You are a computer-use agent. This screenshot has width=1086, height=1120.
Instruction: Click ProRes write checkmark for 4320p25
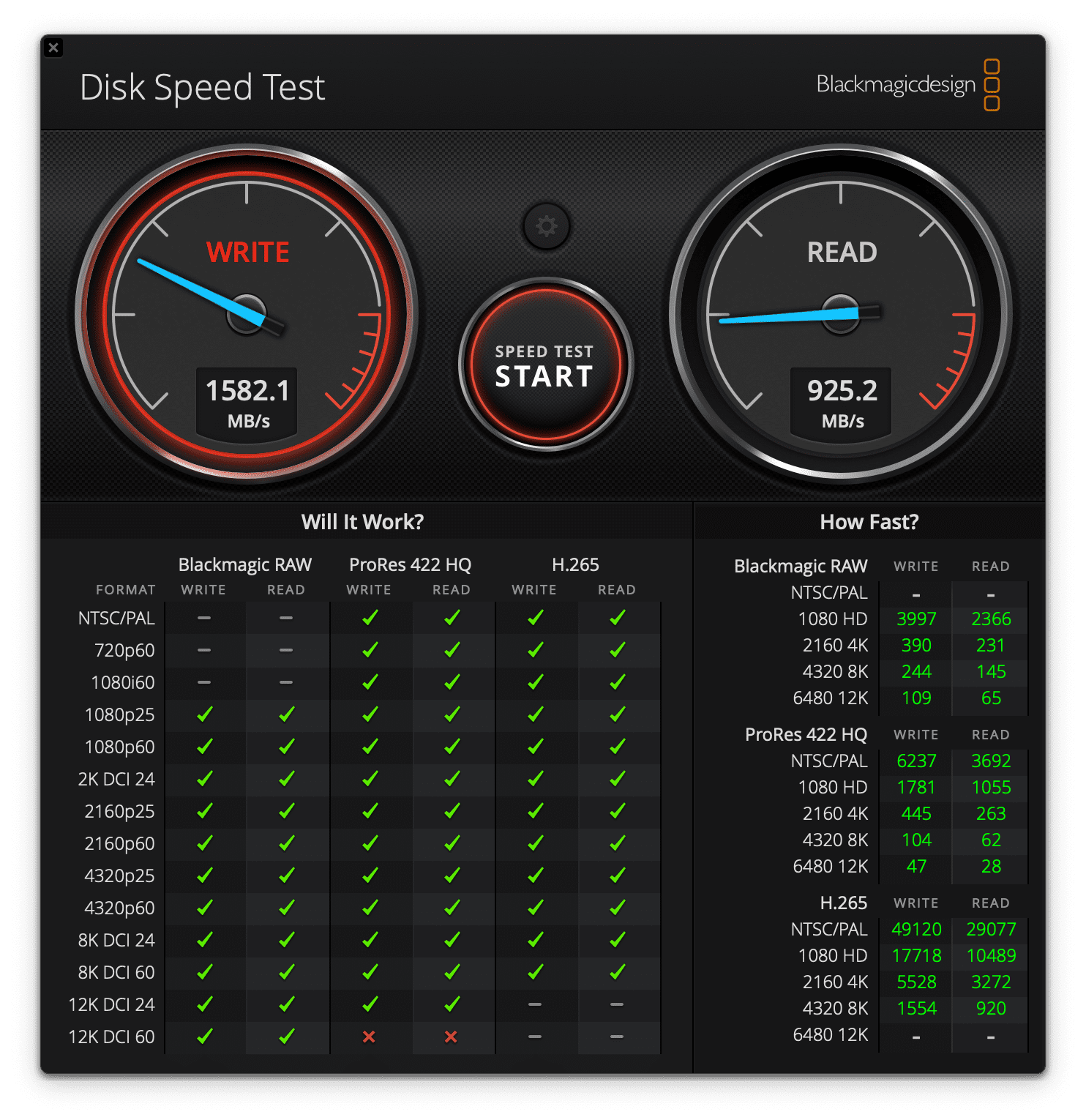click(370, 876)
